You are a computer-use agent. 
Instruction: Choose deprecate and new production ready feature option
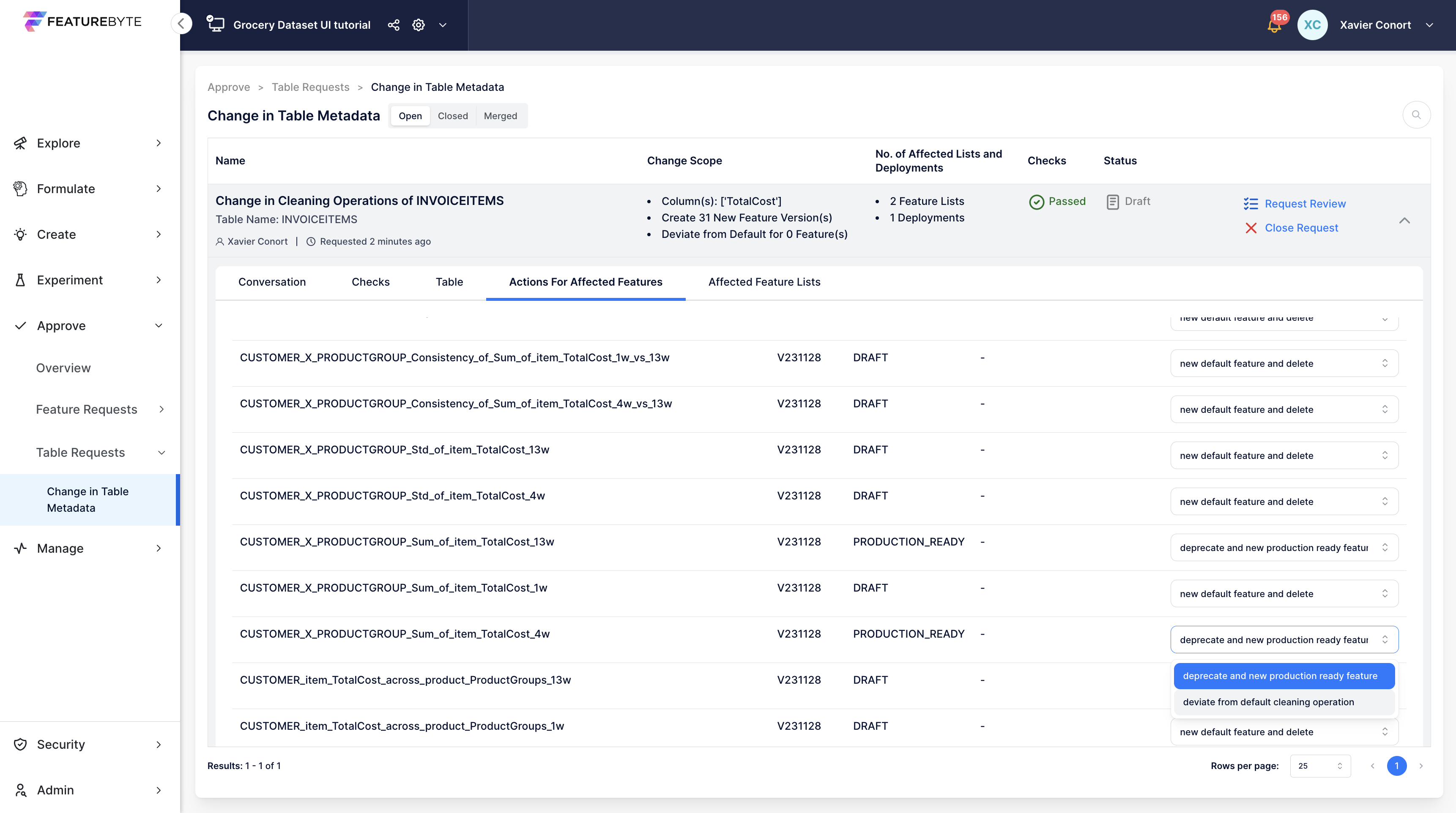pyautogui.click(x=1284, y=676)
